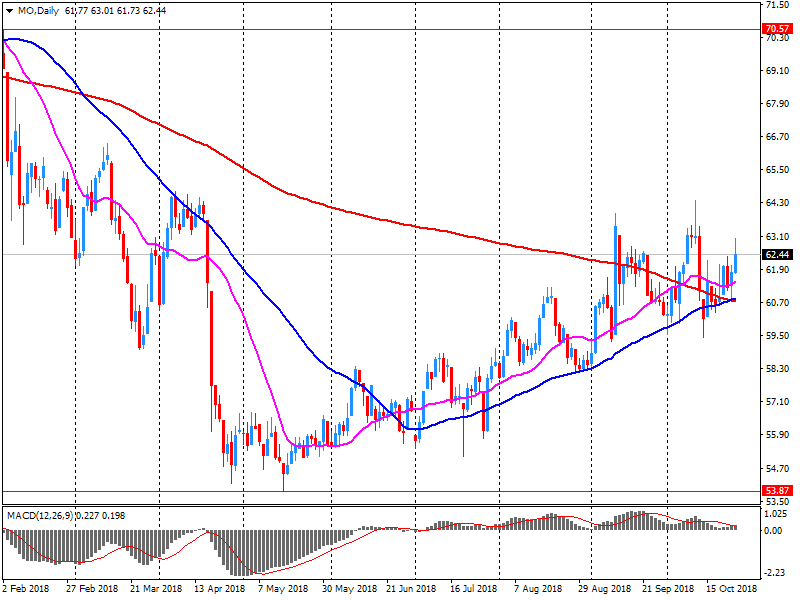Viewport: 800px width, 600px height.
Task: Select the 64.30 price scale label
Action: pos(777,203)
